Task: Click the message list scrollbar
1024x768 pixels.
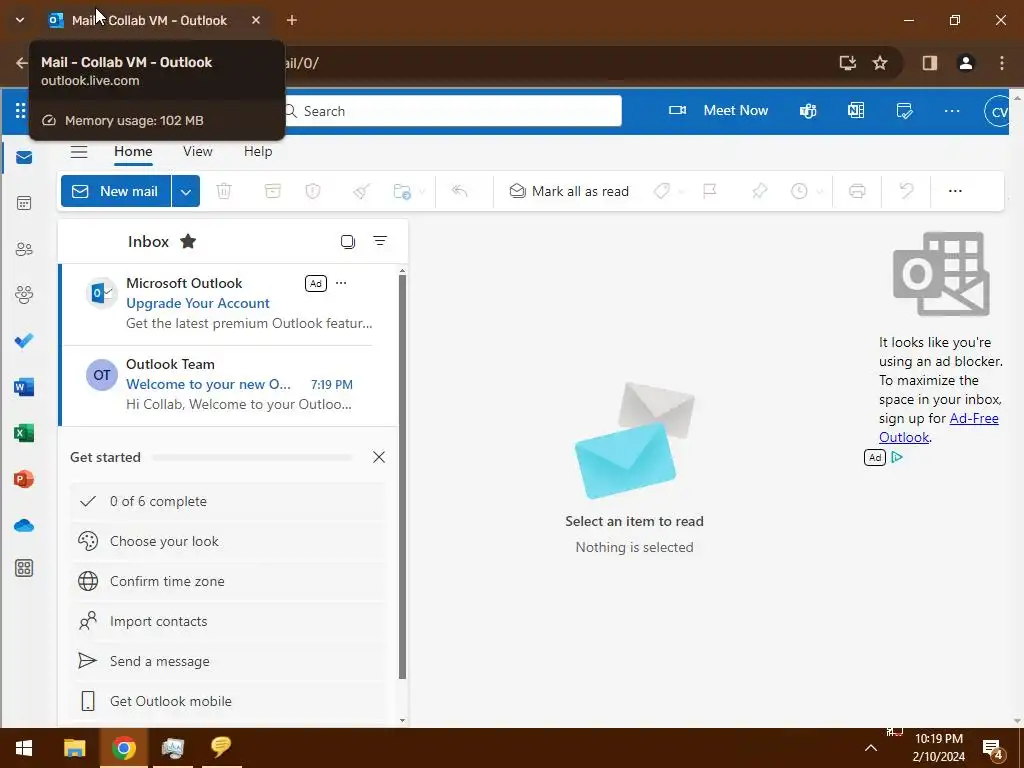Action: coord(402,477)
